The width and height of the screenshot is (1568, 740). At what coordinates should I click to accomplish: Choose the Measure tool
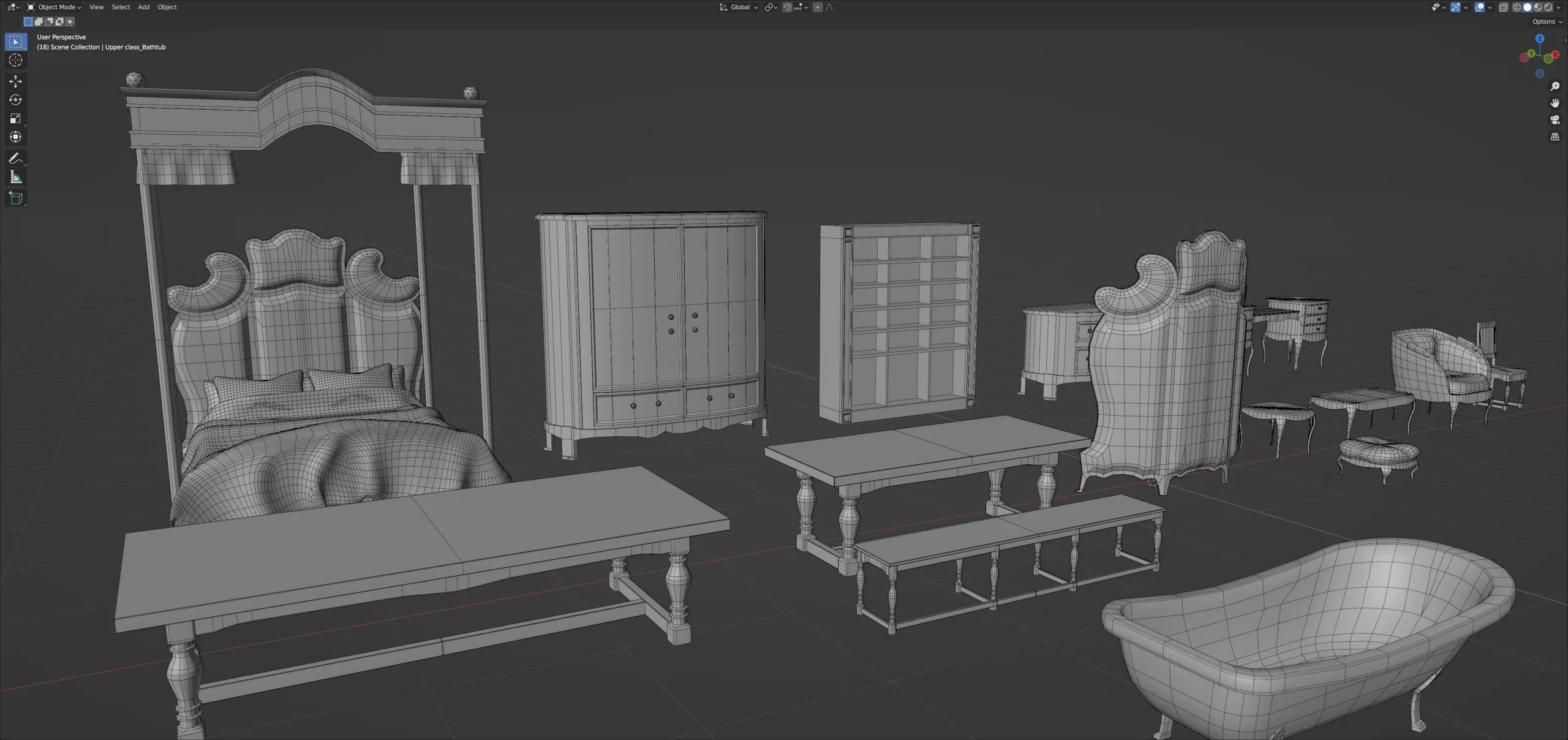point(15,176)
